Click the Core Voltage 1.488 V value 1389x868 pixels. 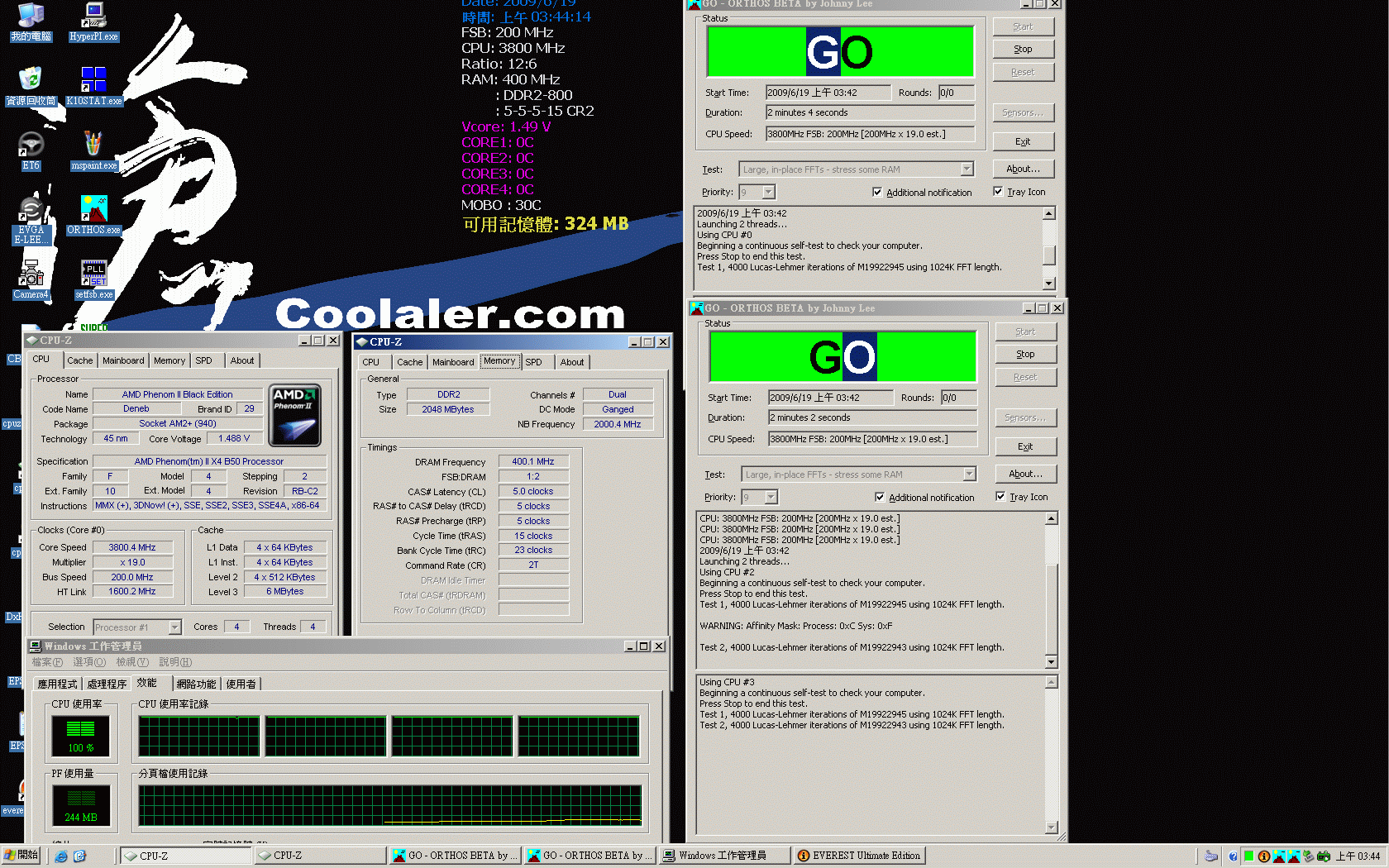(x=234, y=438)
